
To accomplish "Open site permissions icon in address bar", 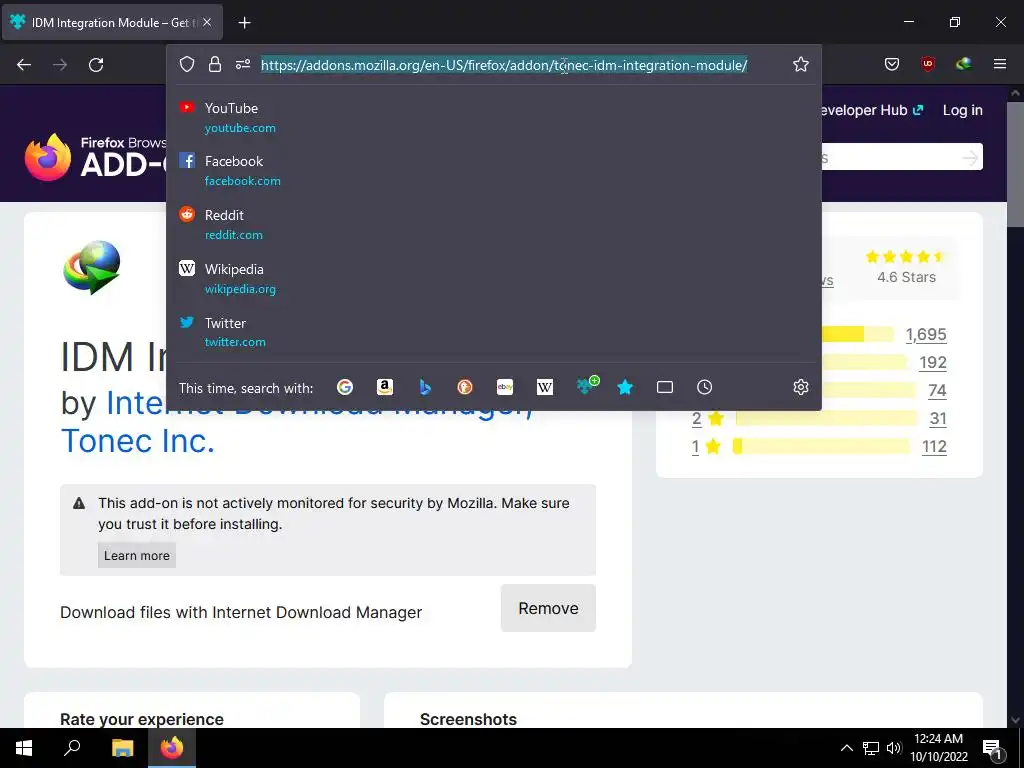I will 243,64.
